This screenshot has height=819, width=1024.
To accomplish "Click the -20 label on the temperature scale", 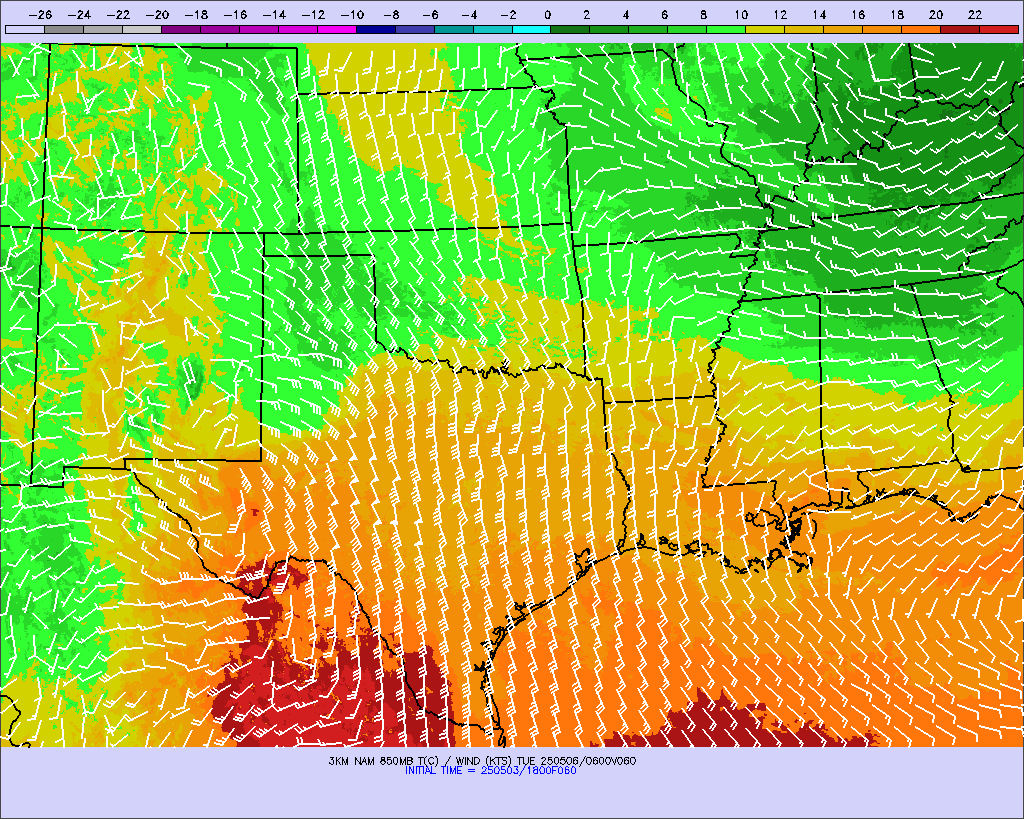I will (x=157, y=14).
